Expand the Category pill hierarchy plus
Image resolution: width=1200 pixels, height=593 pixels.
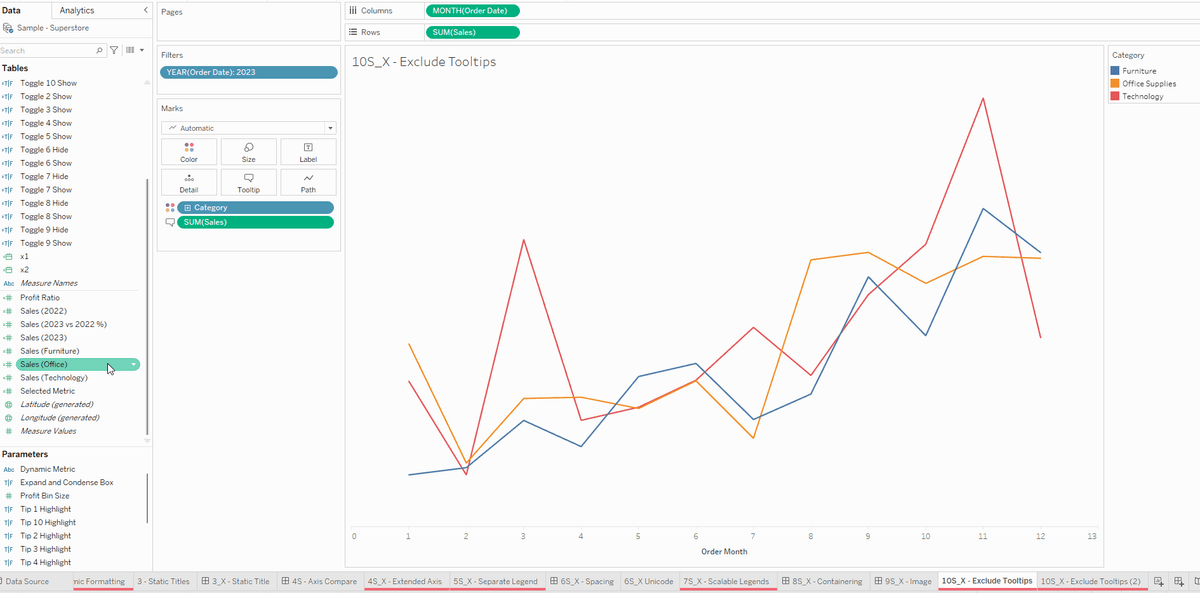click(187, 207)
